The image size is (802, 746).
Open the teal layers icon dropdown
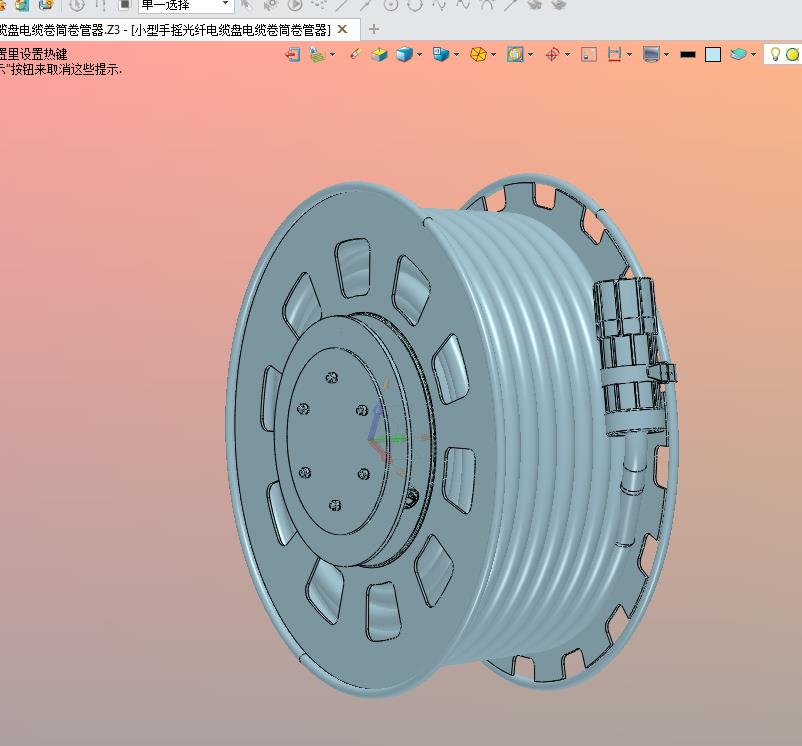tap(753, 54)
